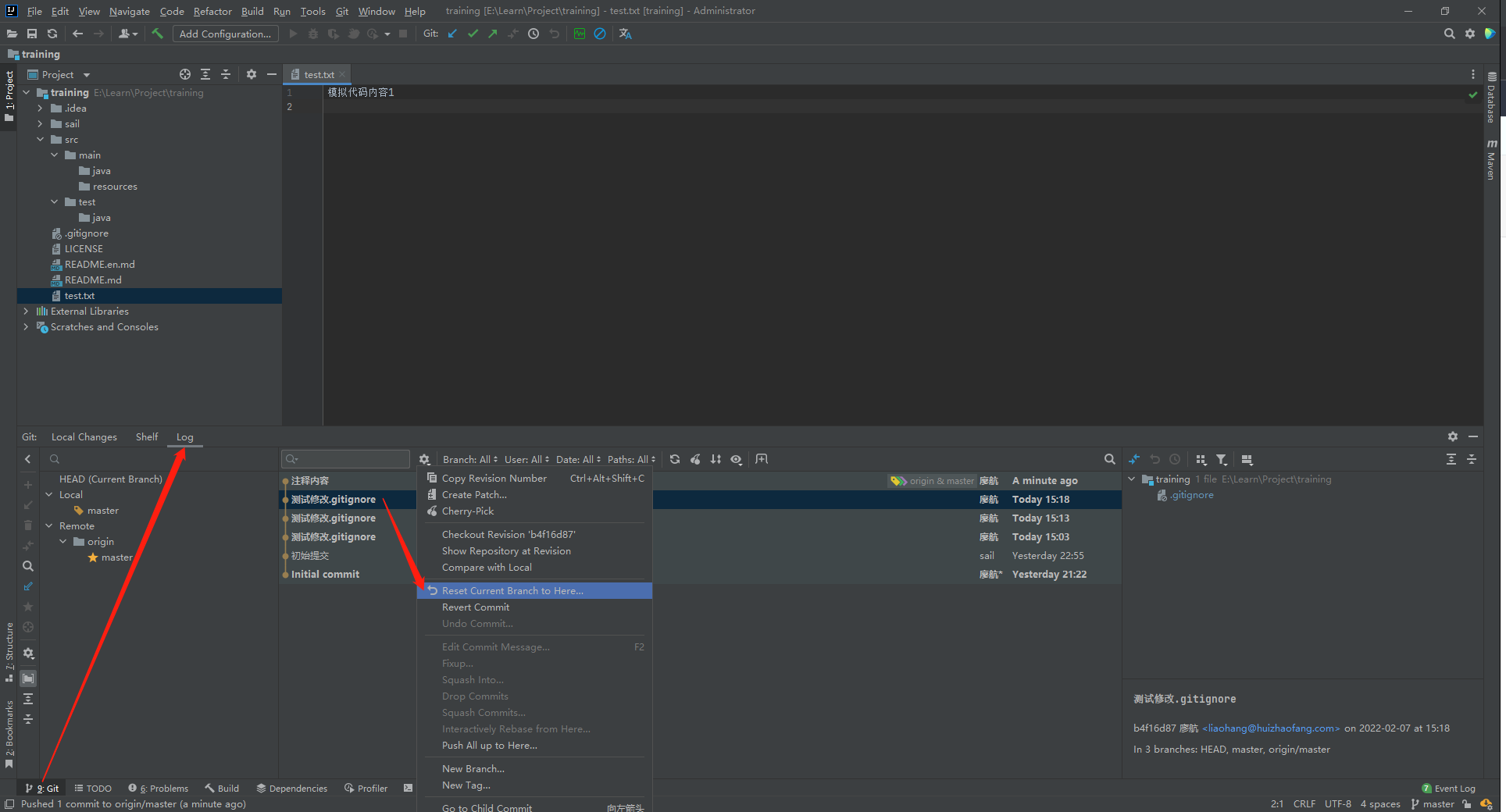Click the Go To Hash/Branch/Tag search icon
The width and height of the screenshot is (1506, 812).
point(1109,459)
